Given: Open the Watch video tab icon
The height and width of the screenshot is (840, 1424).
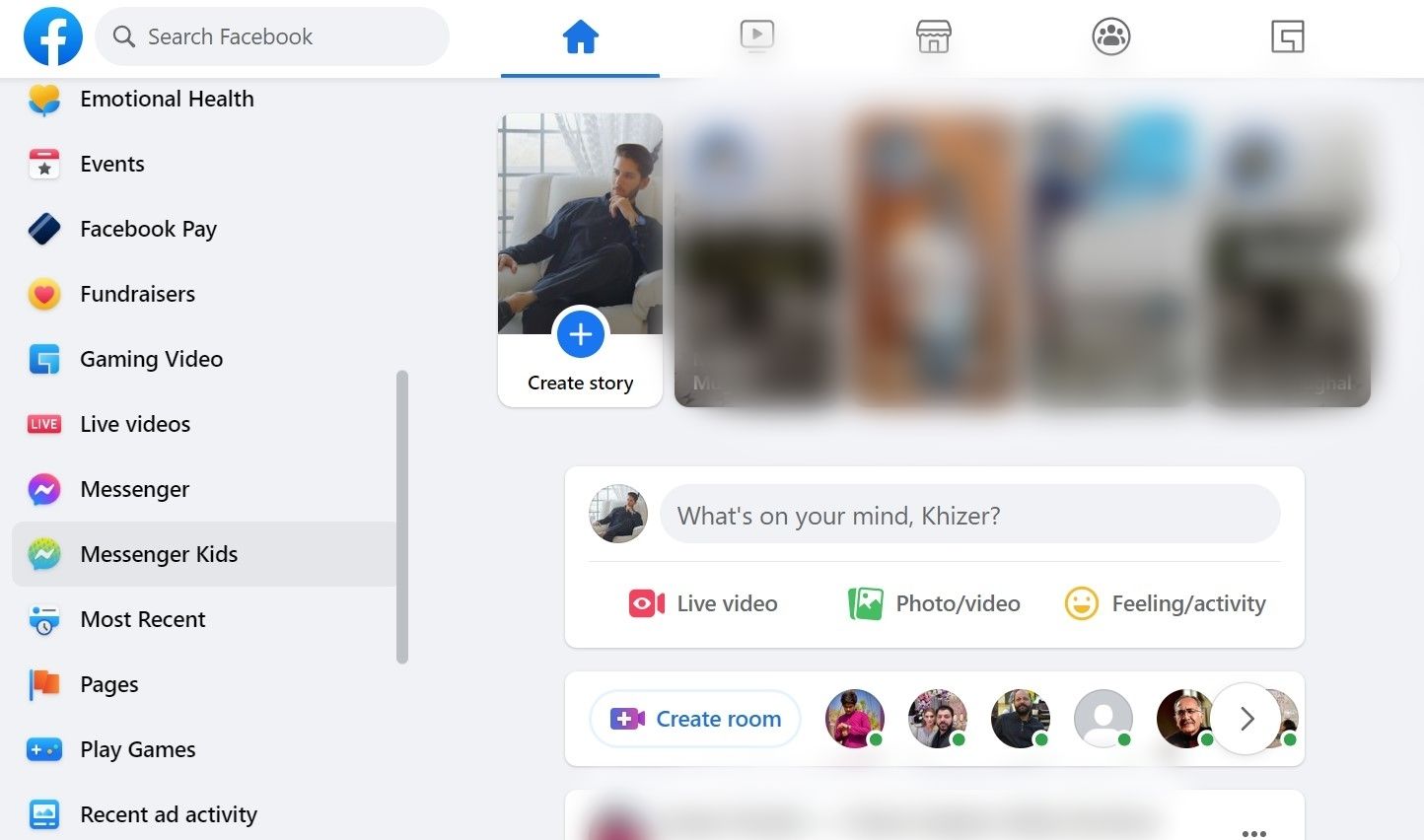Looking at the screenshot, I should click(x=756, y=35).
